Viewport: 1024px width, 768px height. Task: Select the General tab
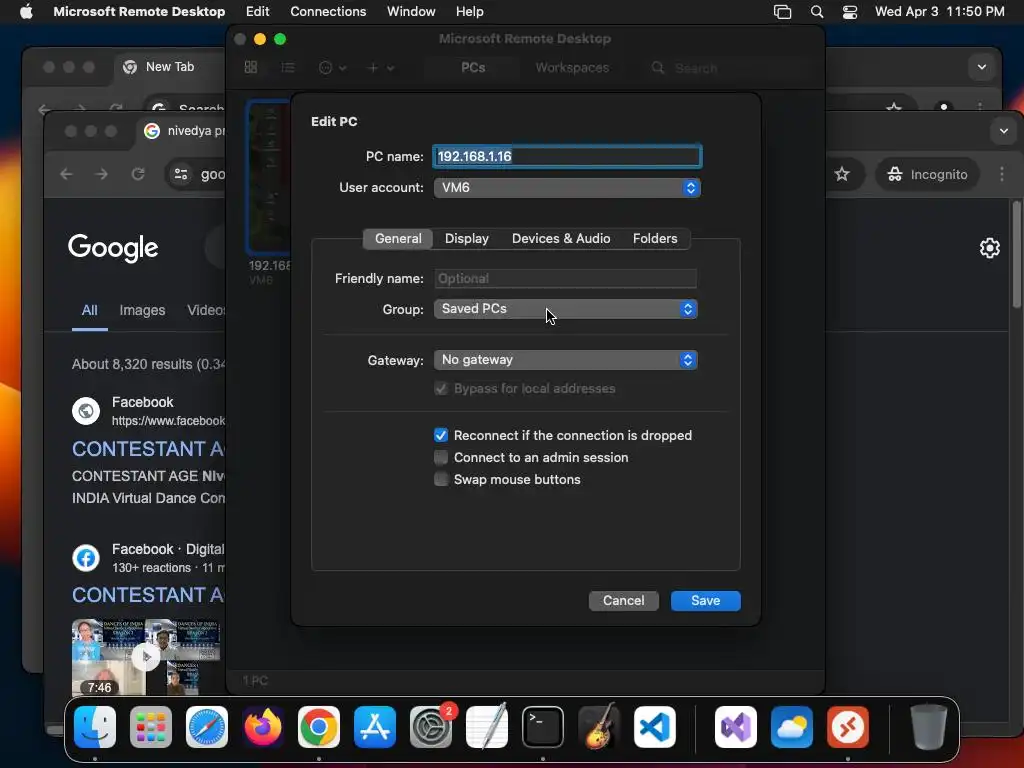(398, 238)
